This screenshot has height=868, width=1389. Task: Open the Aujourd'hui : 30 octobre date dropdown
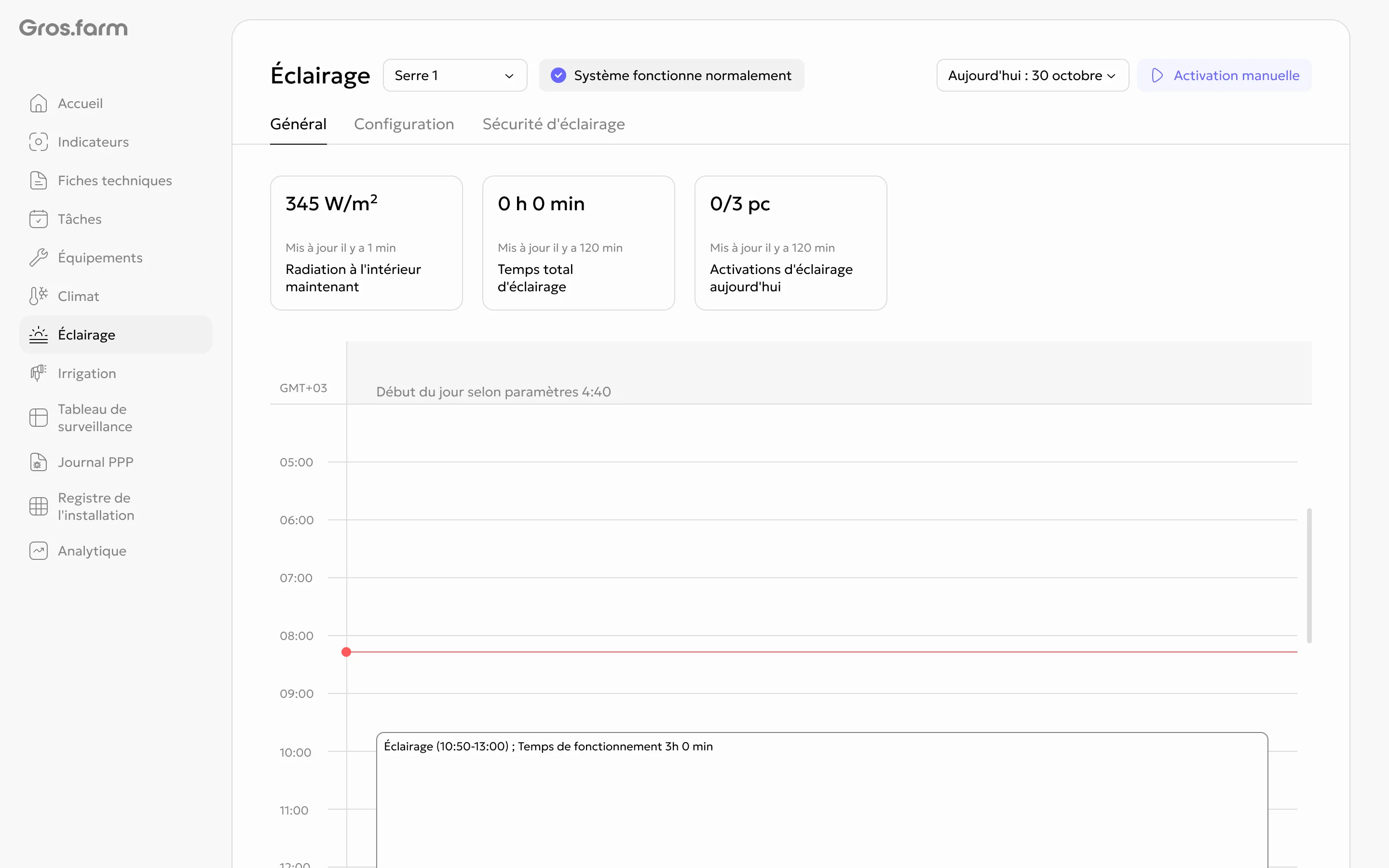[x=1033, y=75]
